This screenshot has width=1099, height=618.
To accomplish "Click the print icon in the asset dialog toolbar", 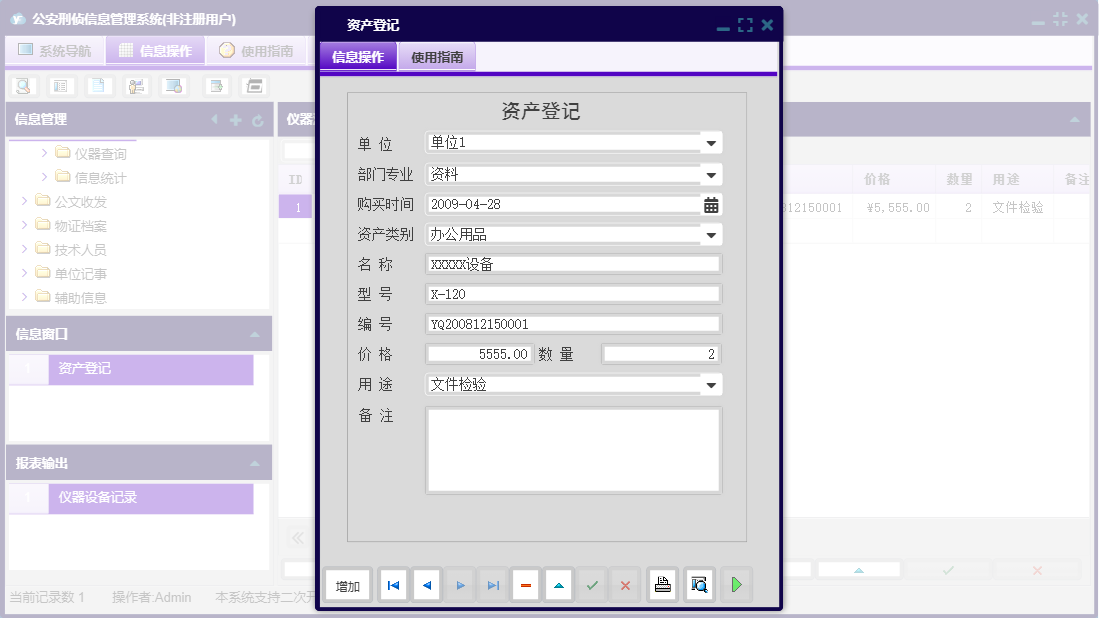I will tap(662, 585).
